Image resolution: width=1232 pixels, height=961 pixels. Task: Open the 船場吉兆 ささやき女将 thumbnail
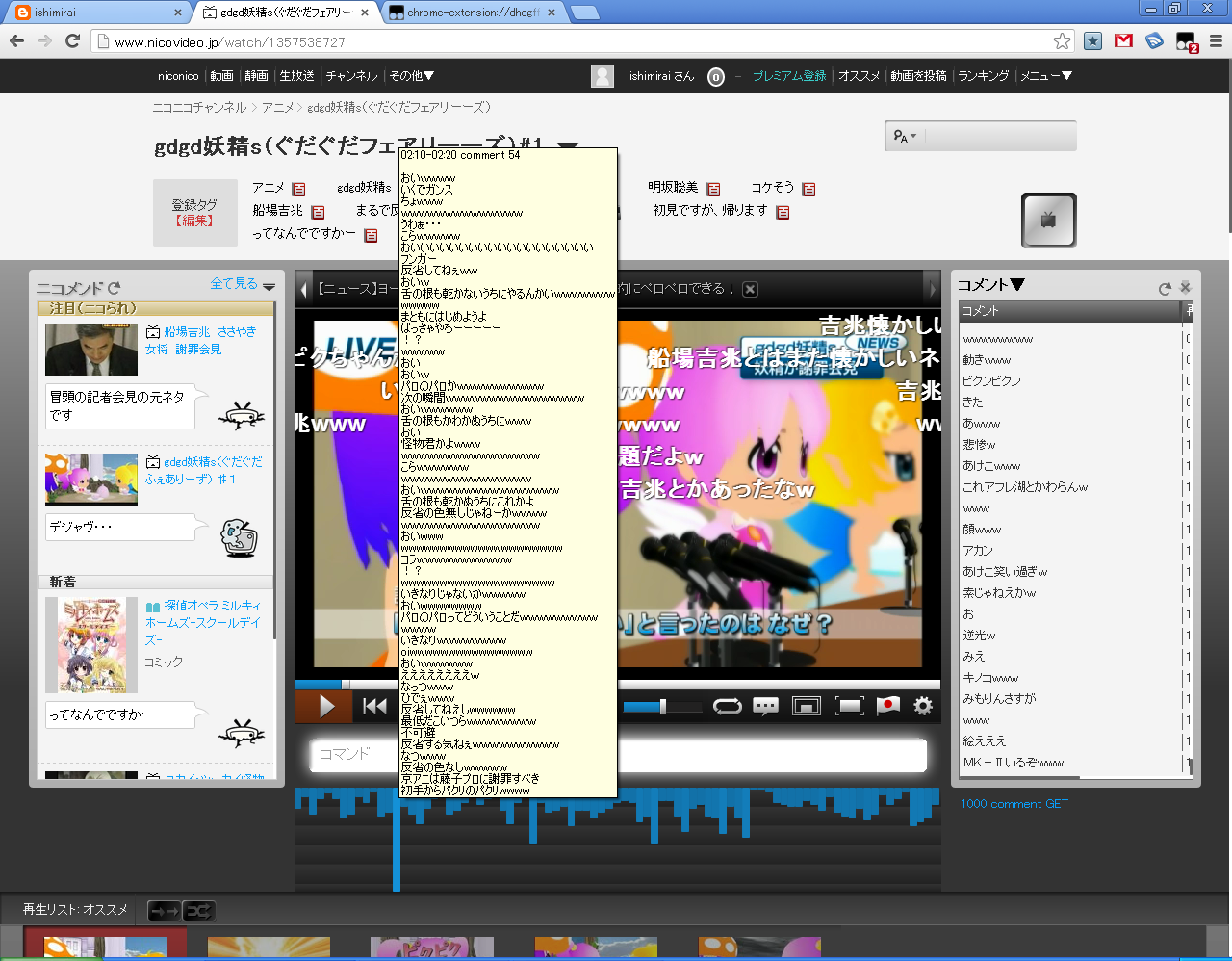91,349
